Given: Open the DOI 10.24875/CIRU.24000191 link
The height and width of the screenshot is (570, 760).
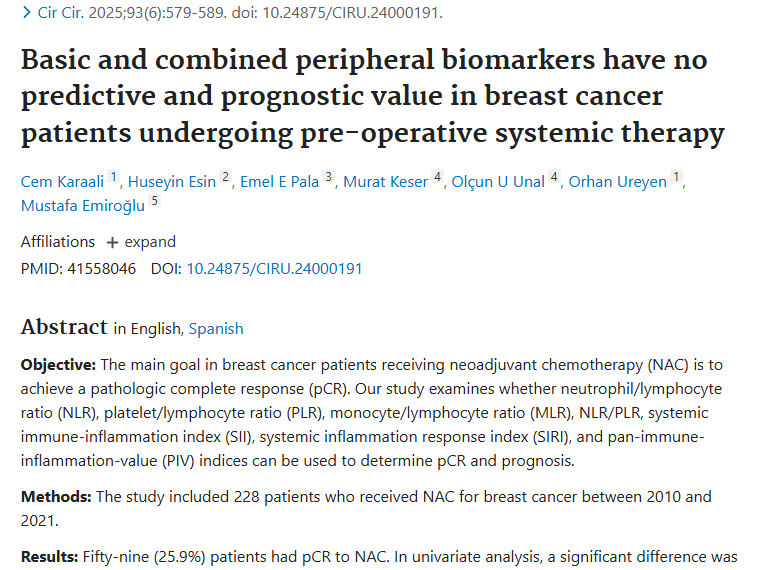Looking at the screenshot, I should pyautogui.click(x=274, y=269).
